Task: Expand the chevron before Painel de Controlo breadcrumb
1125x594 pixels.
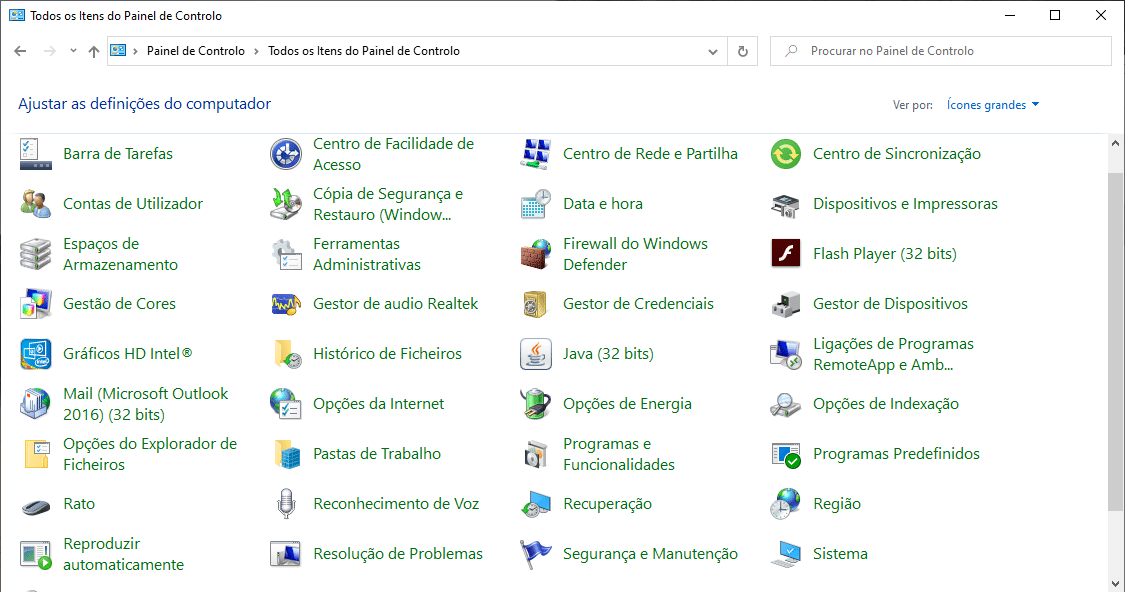Action: (135, 51)
